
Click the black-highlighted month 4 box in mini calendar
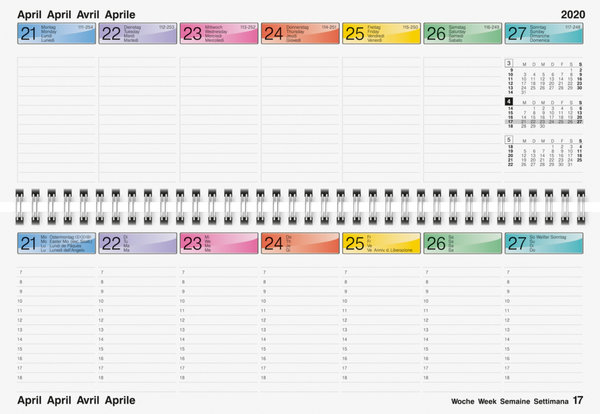(x=509, y=101)
